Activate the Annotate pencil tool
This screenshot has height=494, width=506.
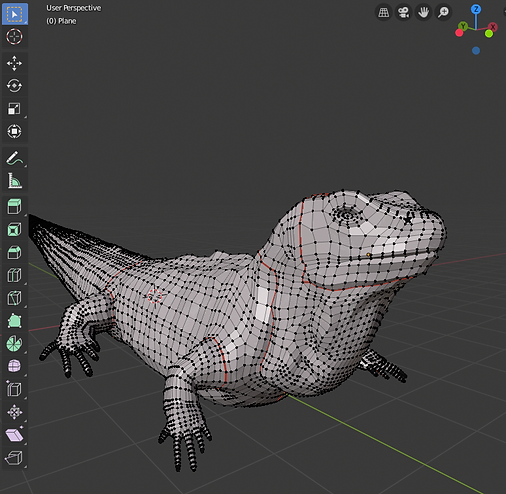click(x=14, y=158)
